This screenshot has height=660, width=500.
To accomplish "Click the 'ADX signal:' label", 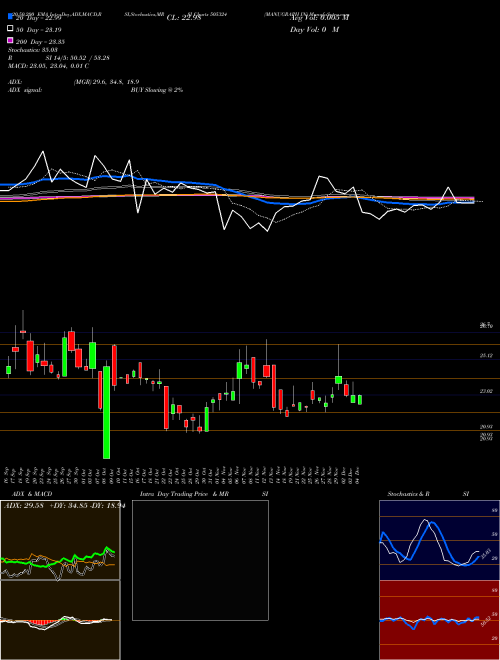I will pyautogui.click(x=25, y=90).
